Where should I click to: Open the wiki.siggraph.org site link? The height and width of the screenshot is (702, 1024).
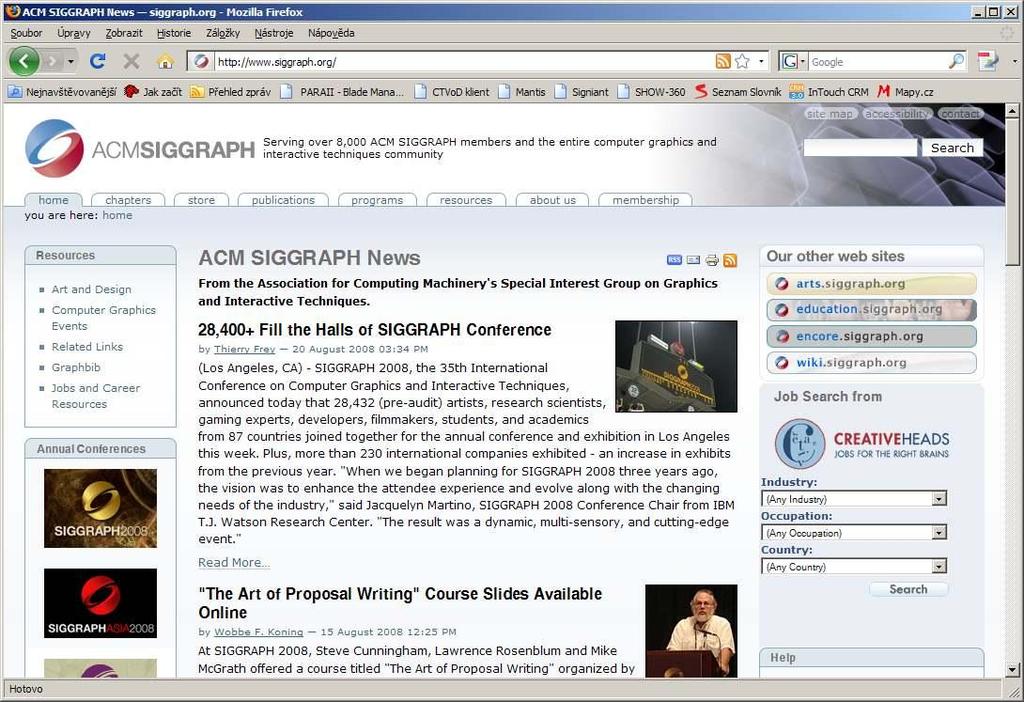point(872,362)
